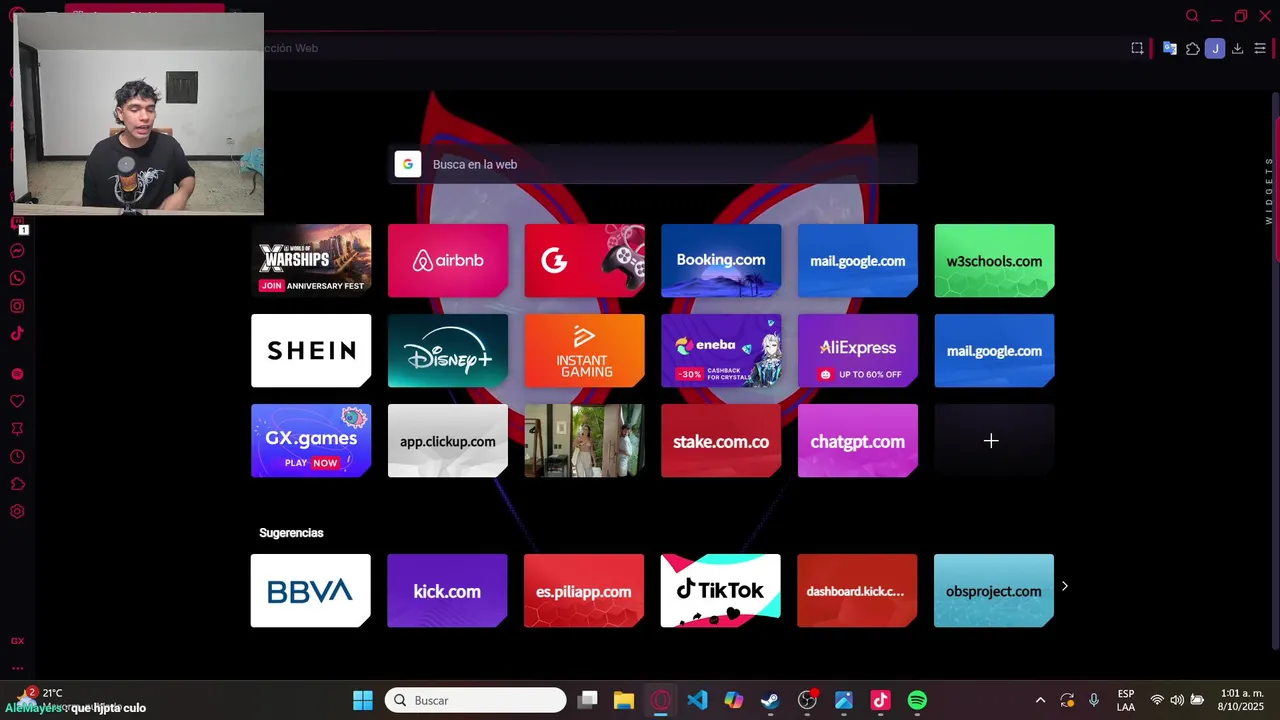
Task: Open the SHEIN speed dial tile
Action: click(311, 350)
